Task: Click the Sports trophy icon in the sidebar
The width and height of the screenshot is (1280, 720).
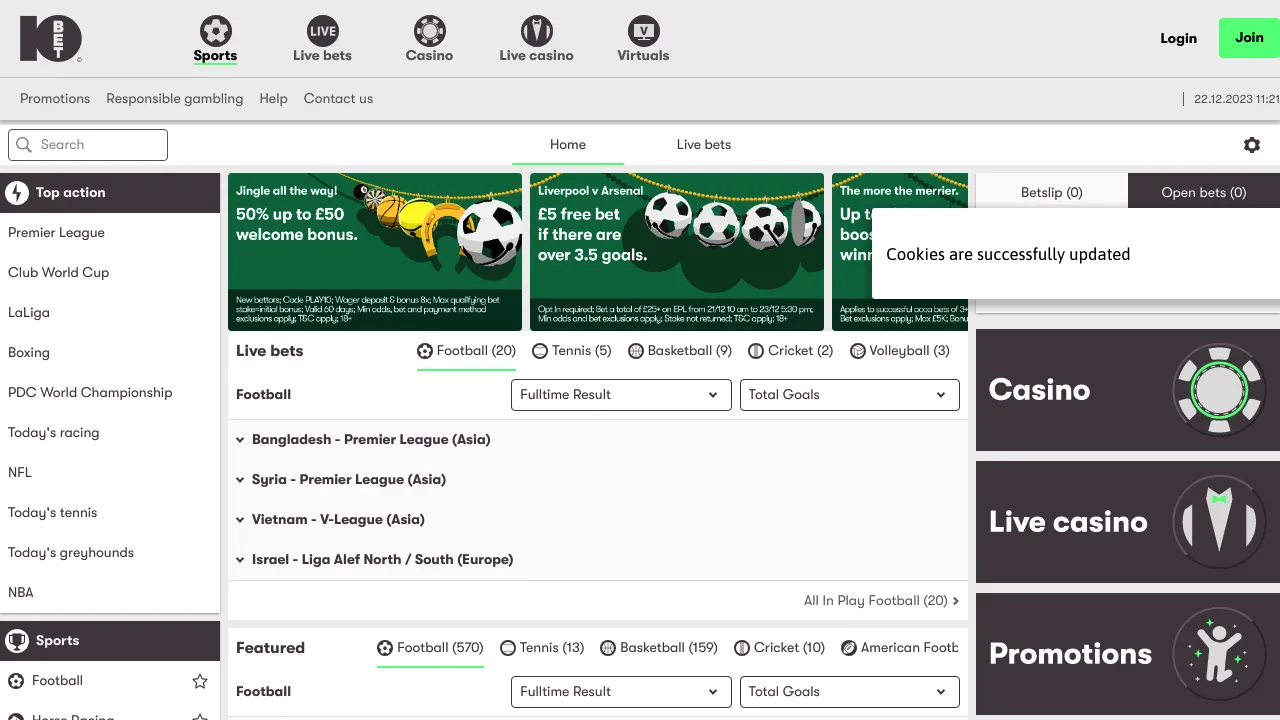Action: point(17,640)
